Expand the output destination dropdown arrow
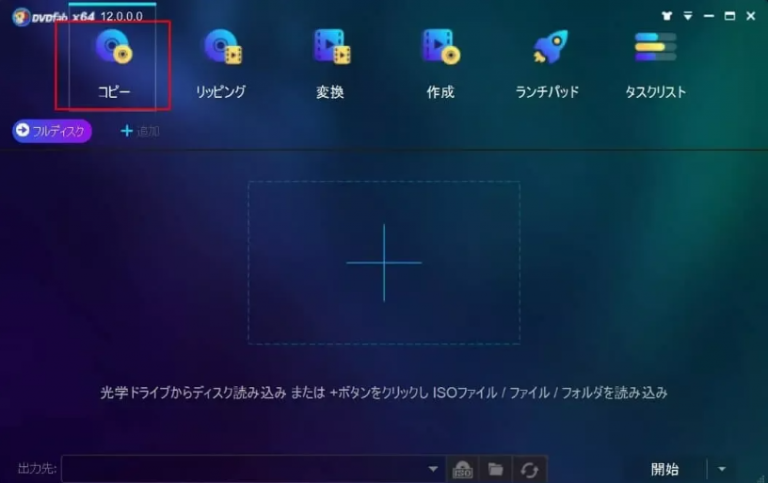The height and width of the screenshot is (483, 768). 433,469
